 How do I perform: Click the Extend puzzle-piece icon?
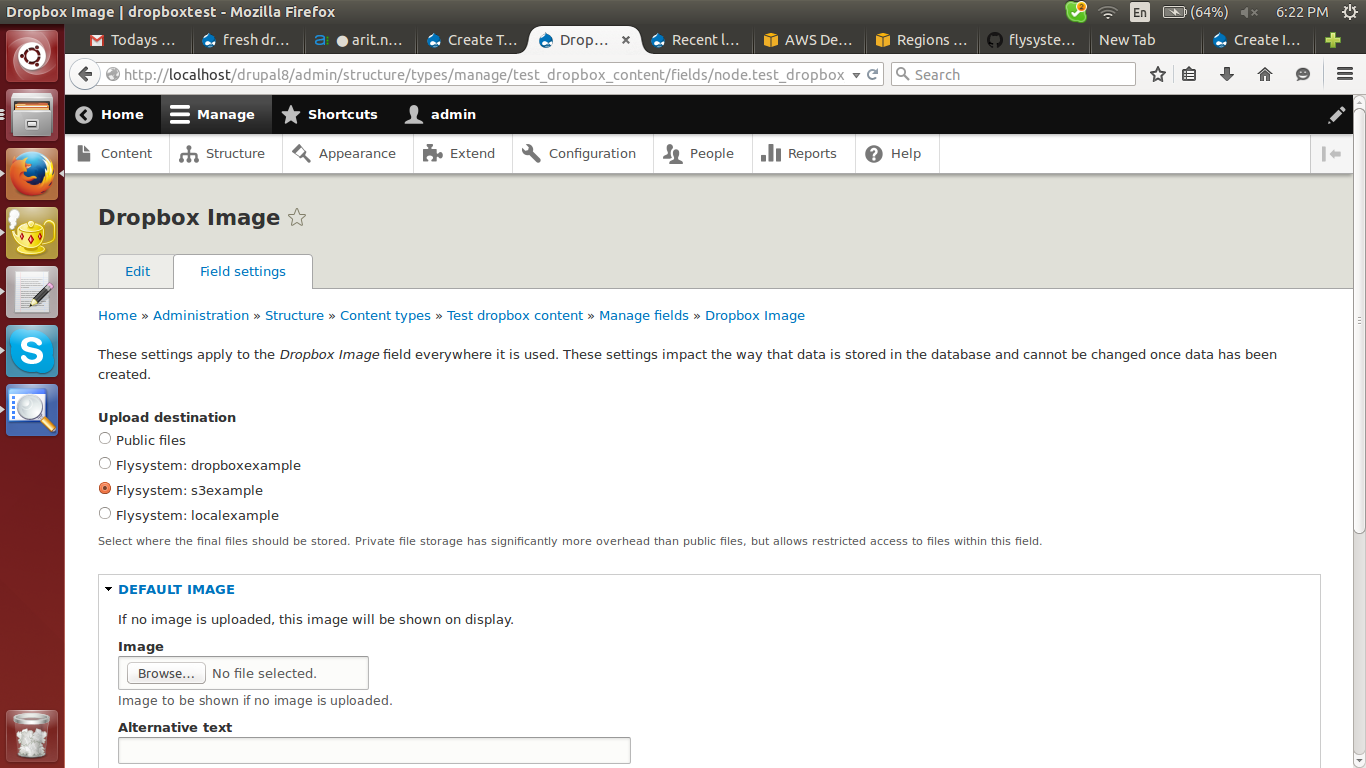tap(434, 153)
